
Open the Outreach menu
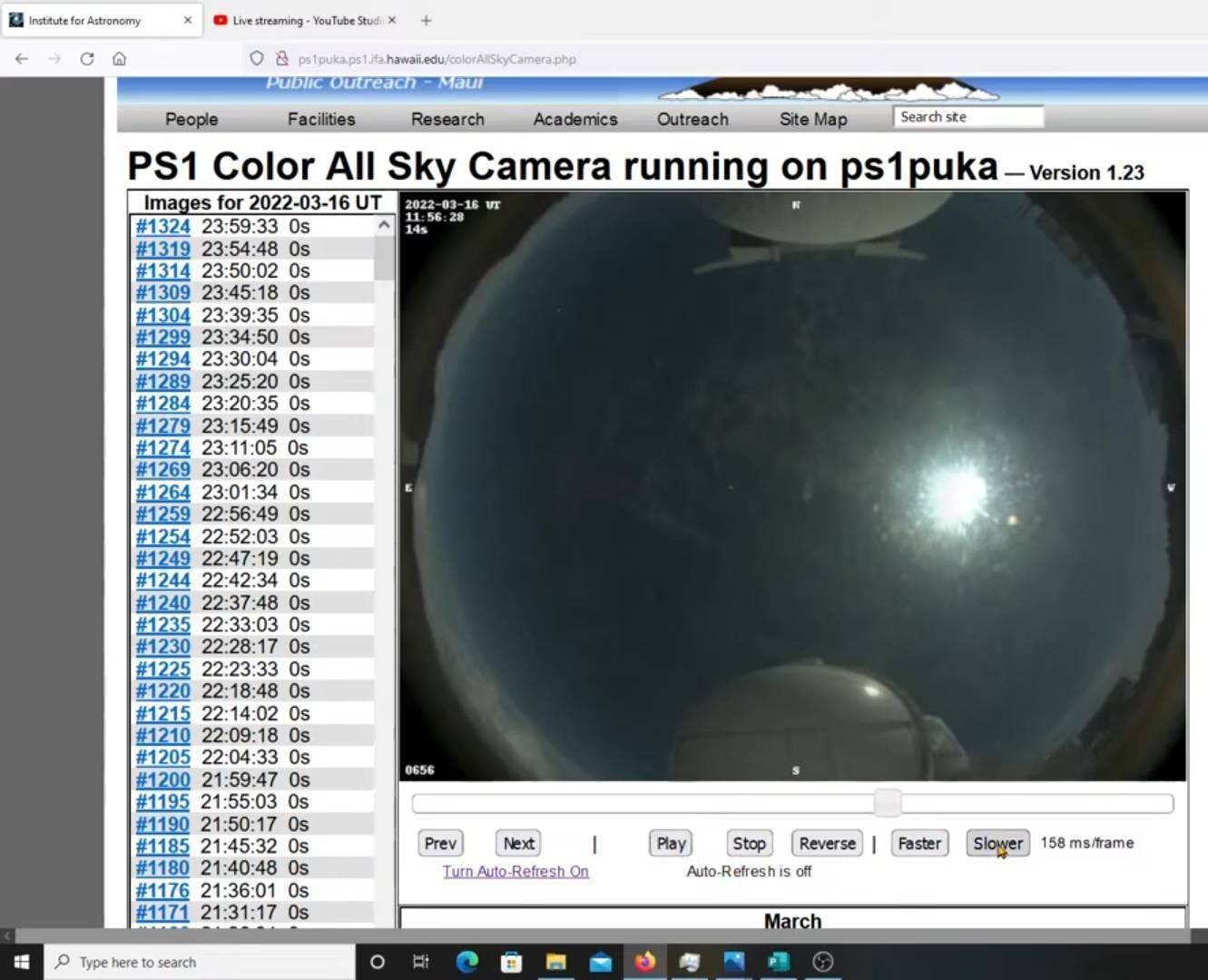[x=692, y=119]
